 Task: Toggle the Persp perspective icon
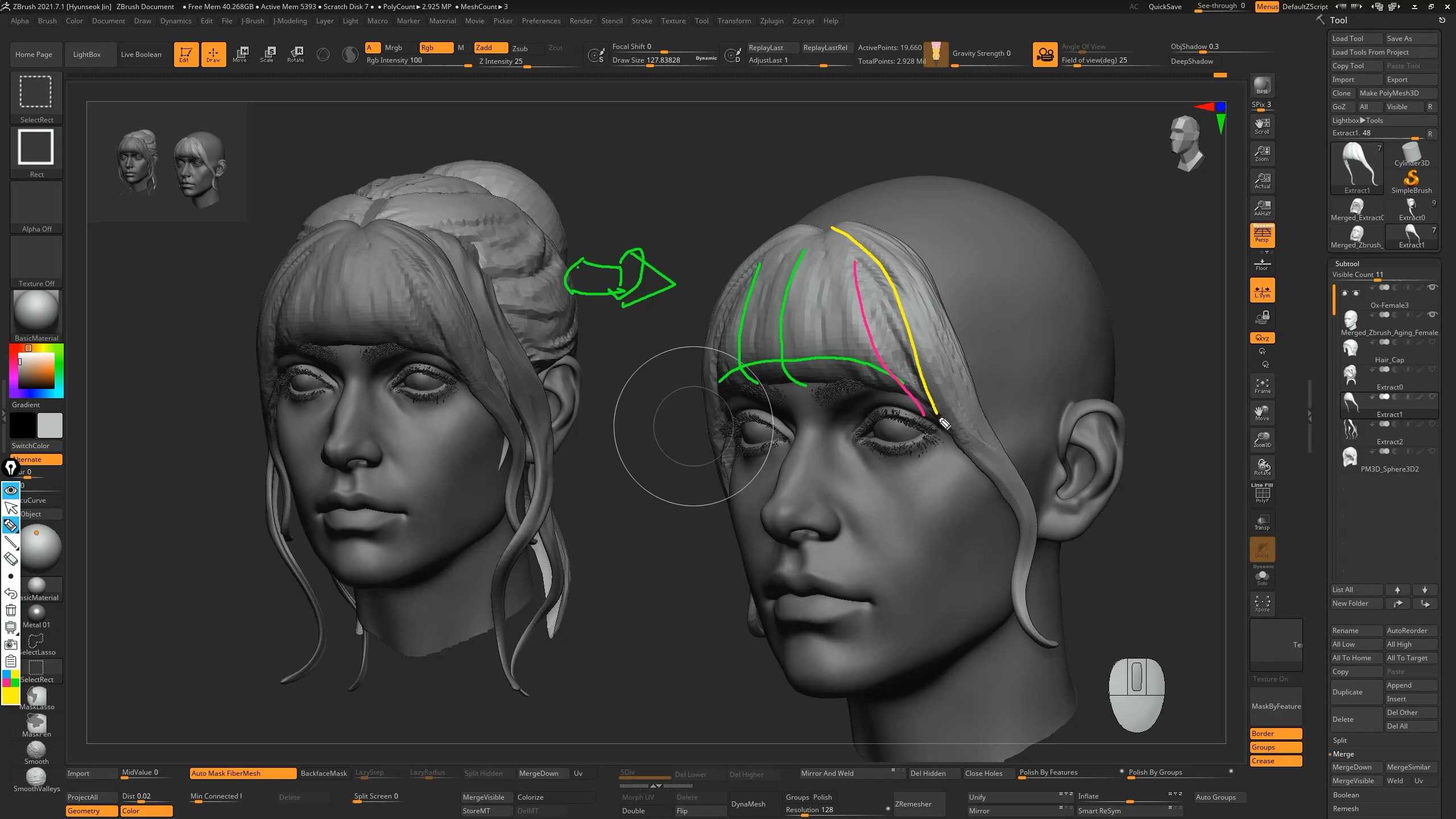1262,234
